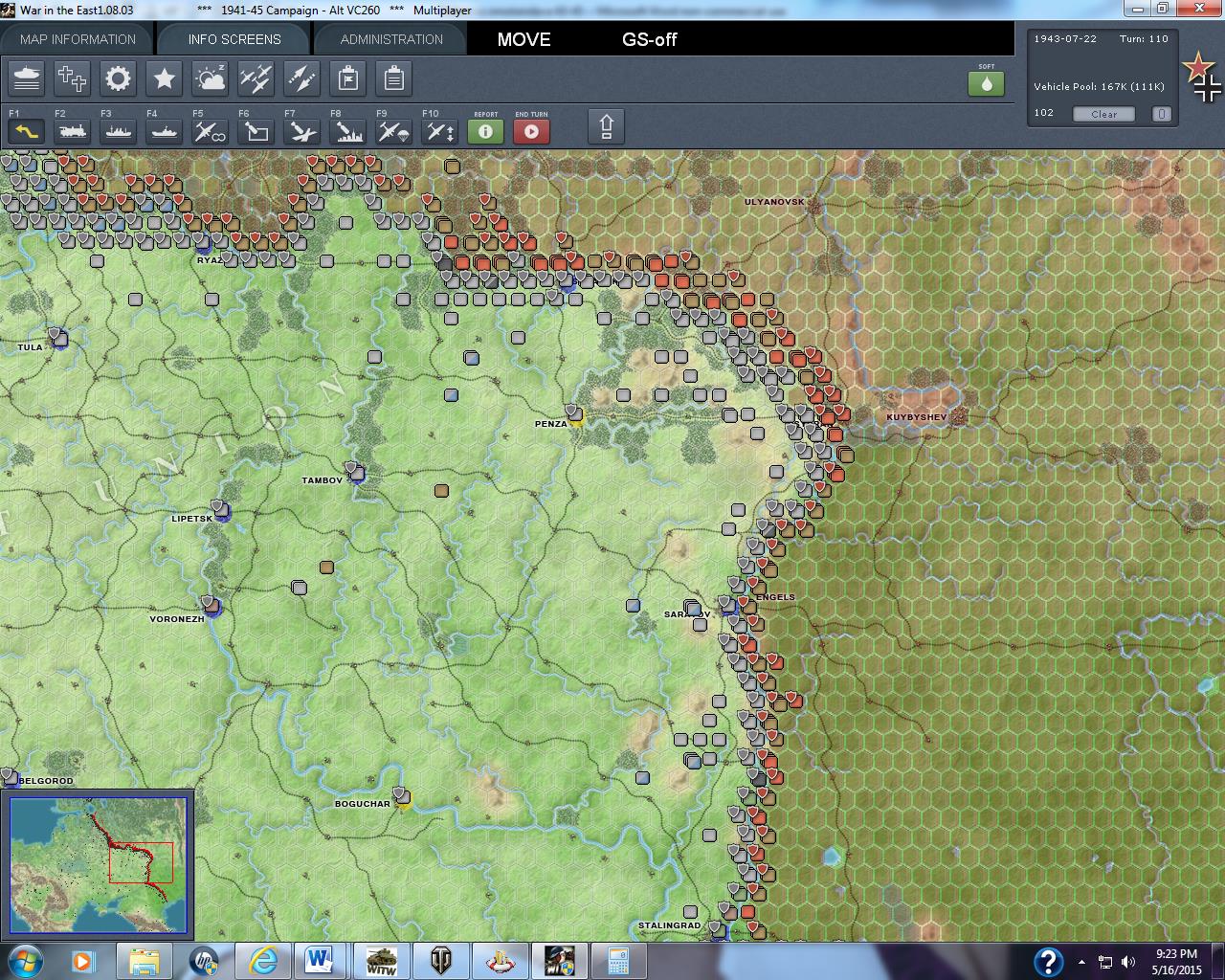1225x980 pixels.
Task: Open the INFO SCREENS tab
Action: (x=234, y=39)
